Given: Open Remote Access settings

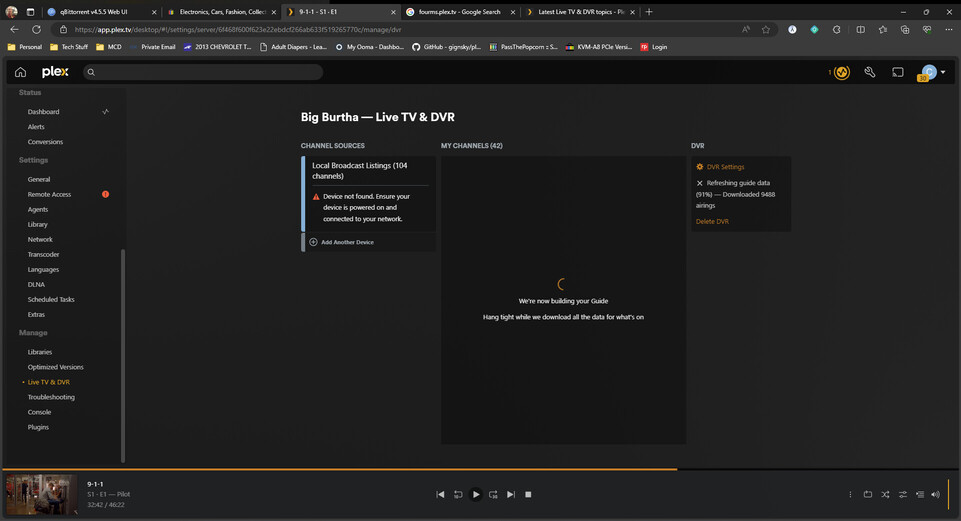Looking at the screenshot, I should tap(49, 194).
